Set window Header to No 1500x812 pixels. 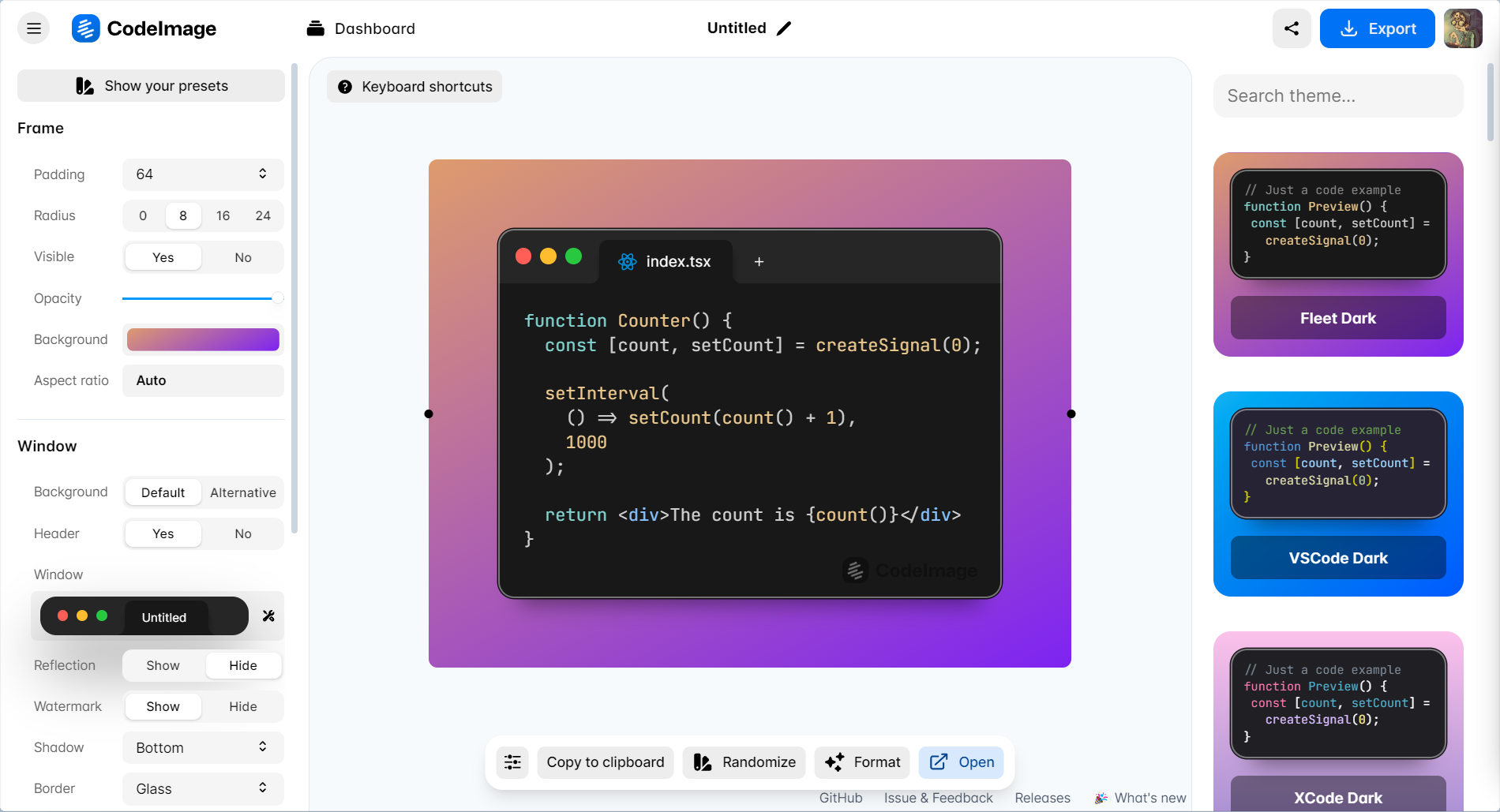[x=243, y=533]
